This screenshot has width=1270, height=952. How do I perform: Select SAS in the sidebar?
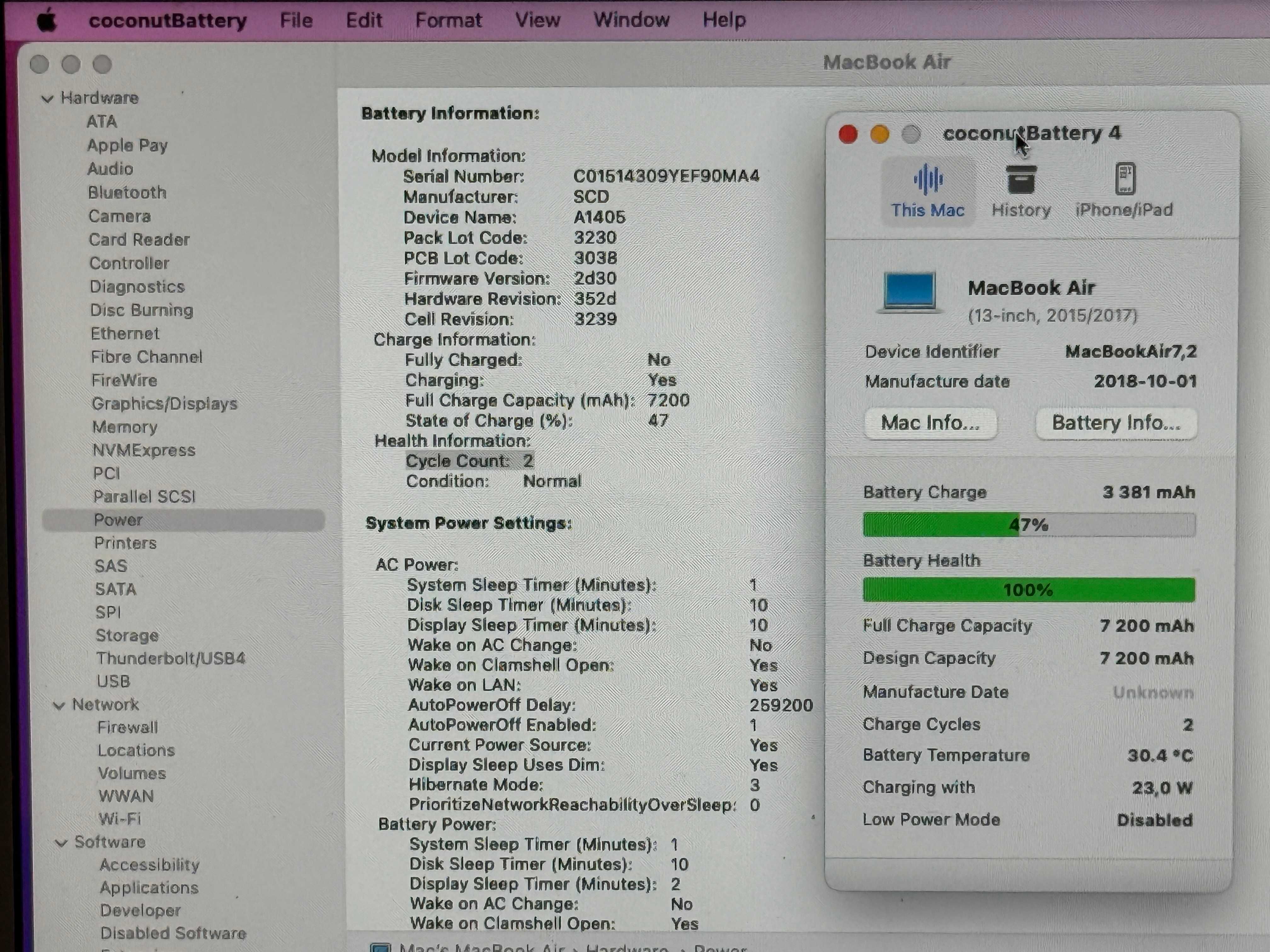point(111,566)
